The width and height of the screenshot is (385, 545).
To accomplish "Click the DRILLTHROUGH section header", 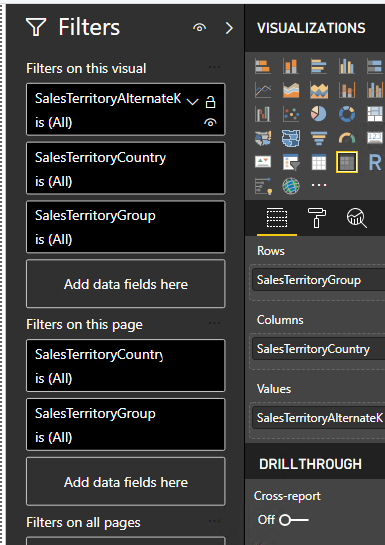I will 310,464.
